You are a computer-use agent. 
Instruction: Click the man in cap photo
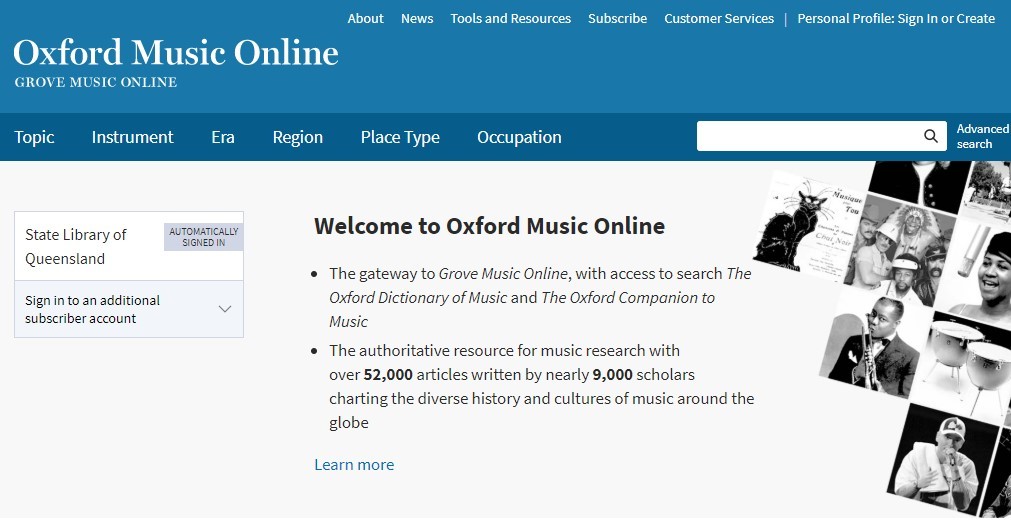click(x=942, y=459)
